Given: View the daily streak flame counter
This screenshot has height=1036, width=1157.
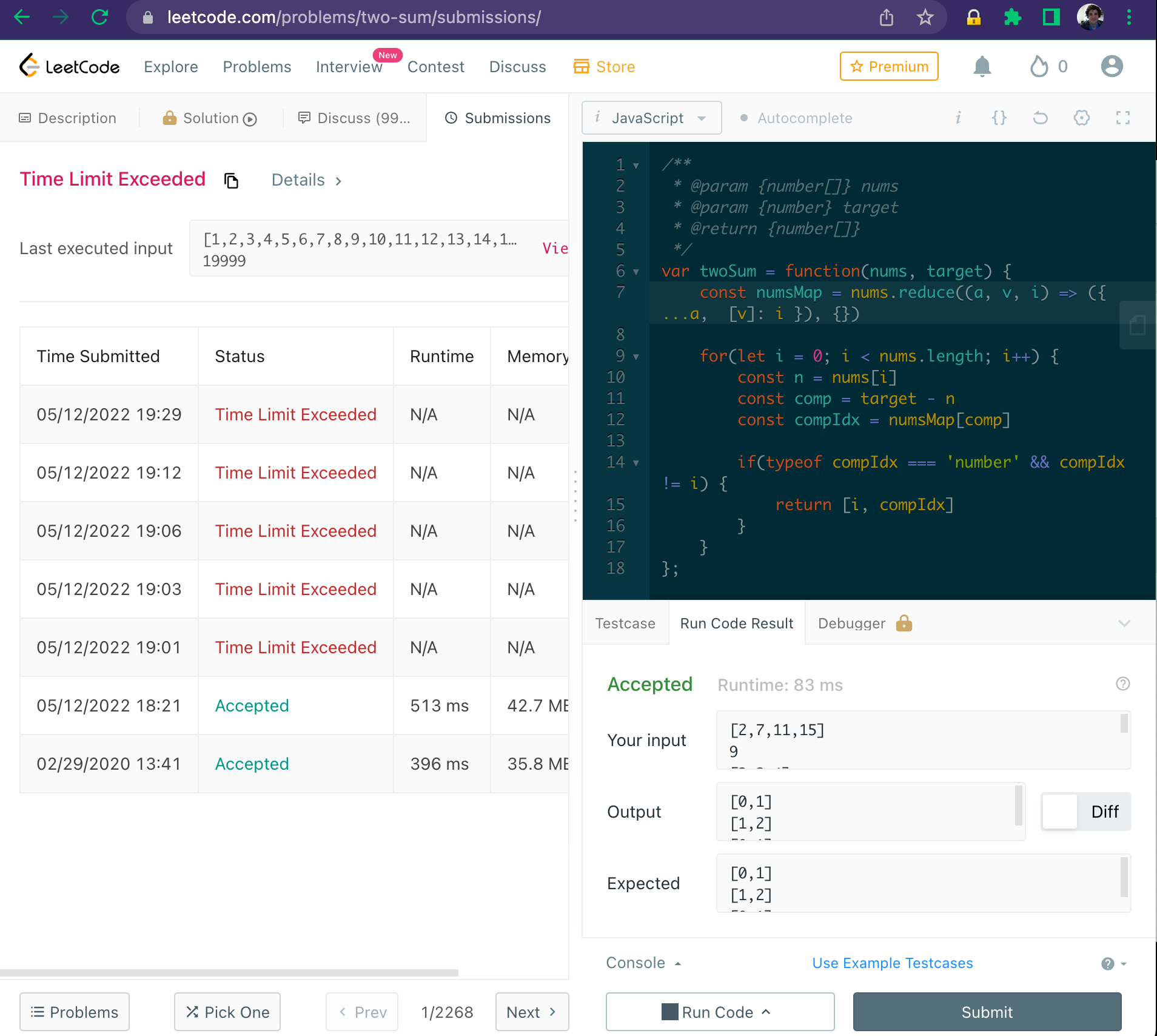Looking at the screenshot, I should tap(1047, 66).
